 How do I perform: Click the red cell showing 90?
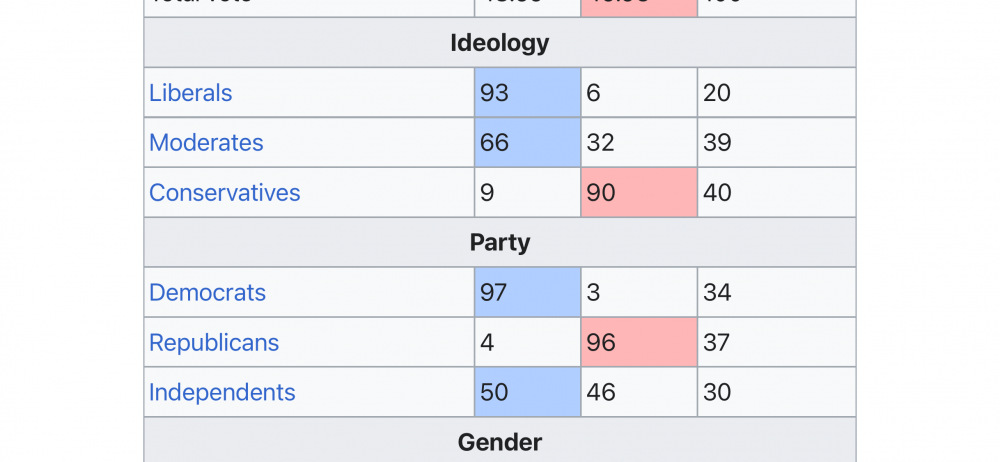[x=638, y=193]
